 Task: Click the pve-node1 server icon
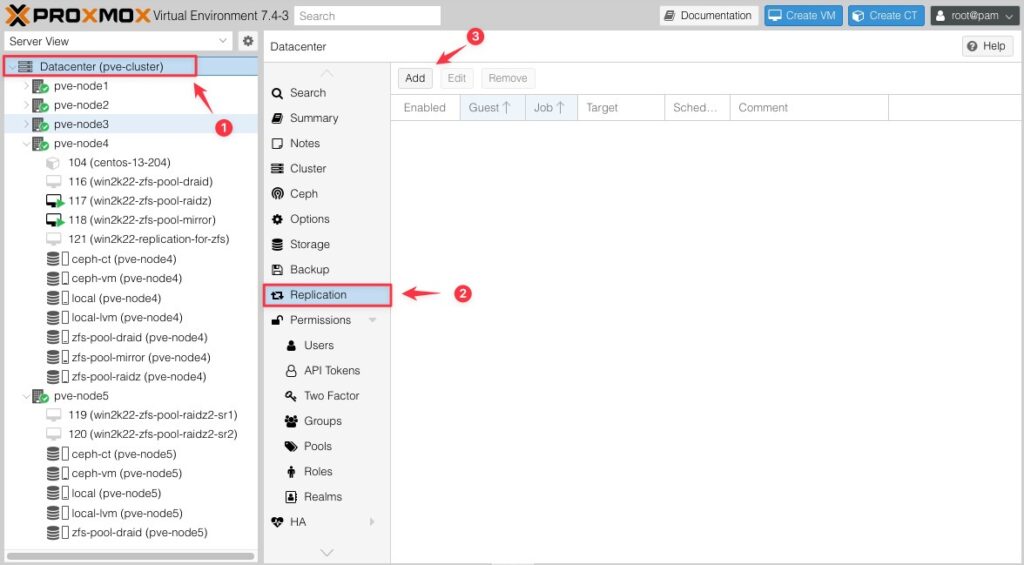pyautogui.click(x=40, y=86)
